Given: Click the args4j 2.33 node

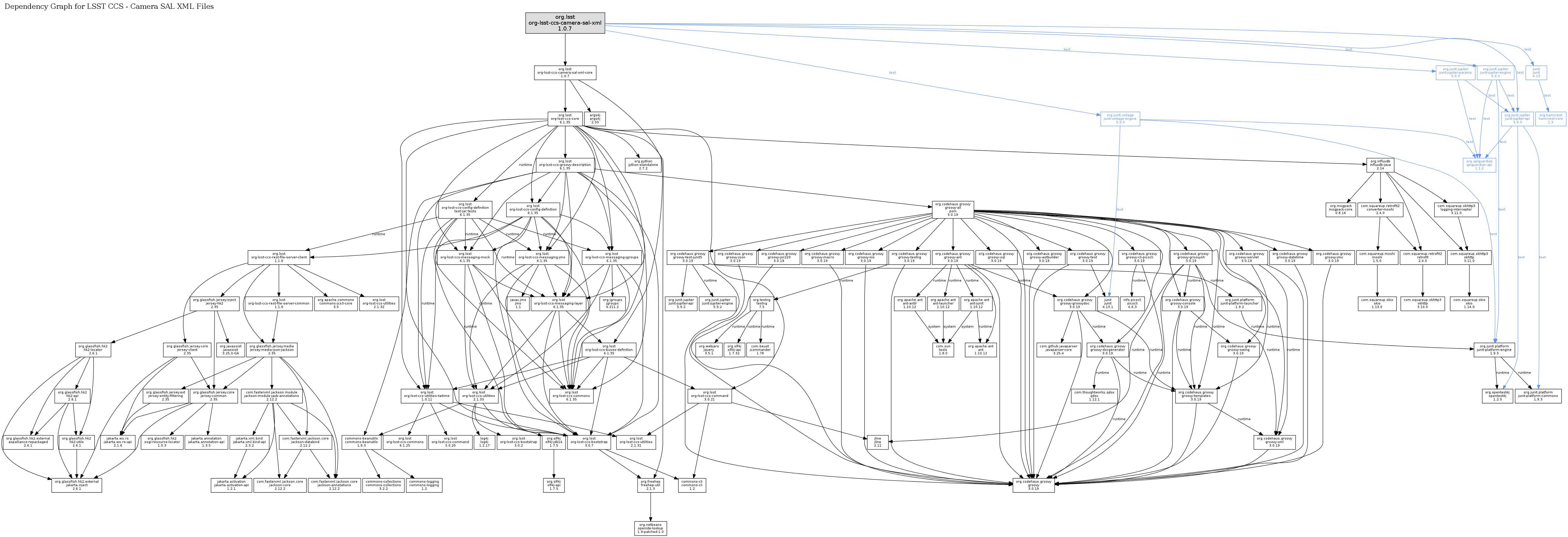Looking at the screenshot, I should 595,119.
